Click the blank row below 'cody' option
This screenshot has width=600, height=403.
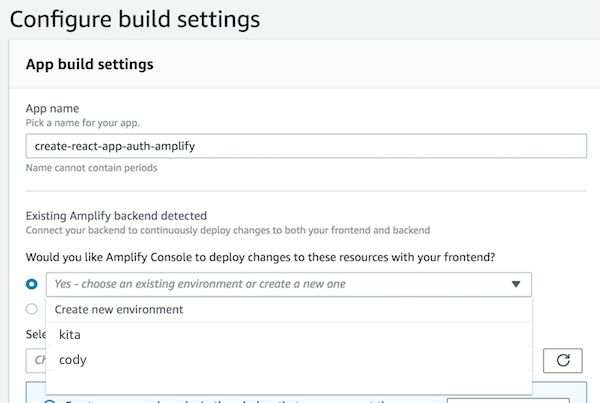click(289, 383)
